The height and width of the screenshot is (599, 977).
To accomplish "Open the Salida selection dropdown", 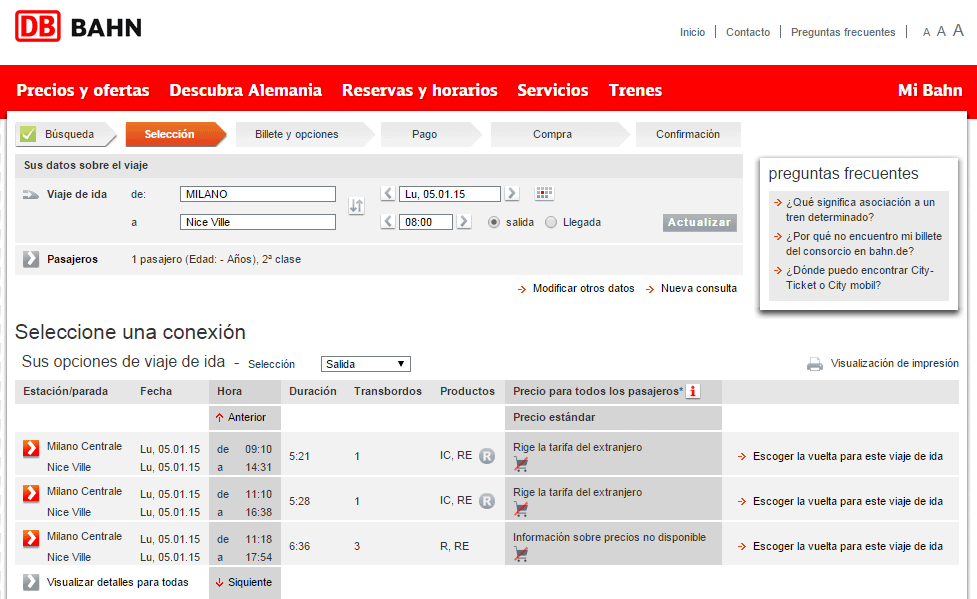I will [x=366, y=364].
